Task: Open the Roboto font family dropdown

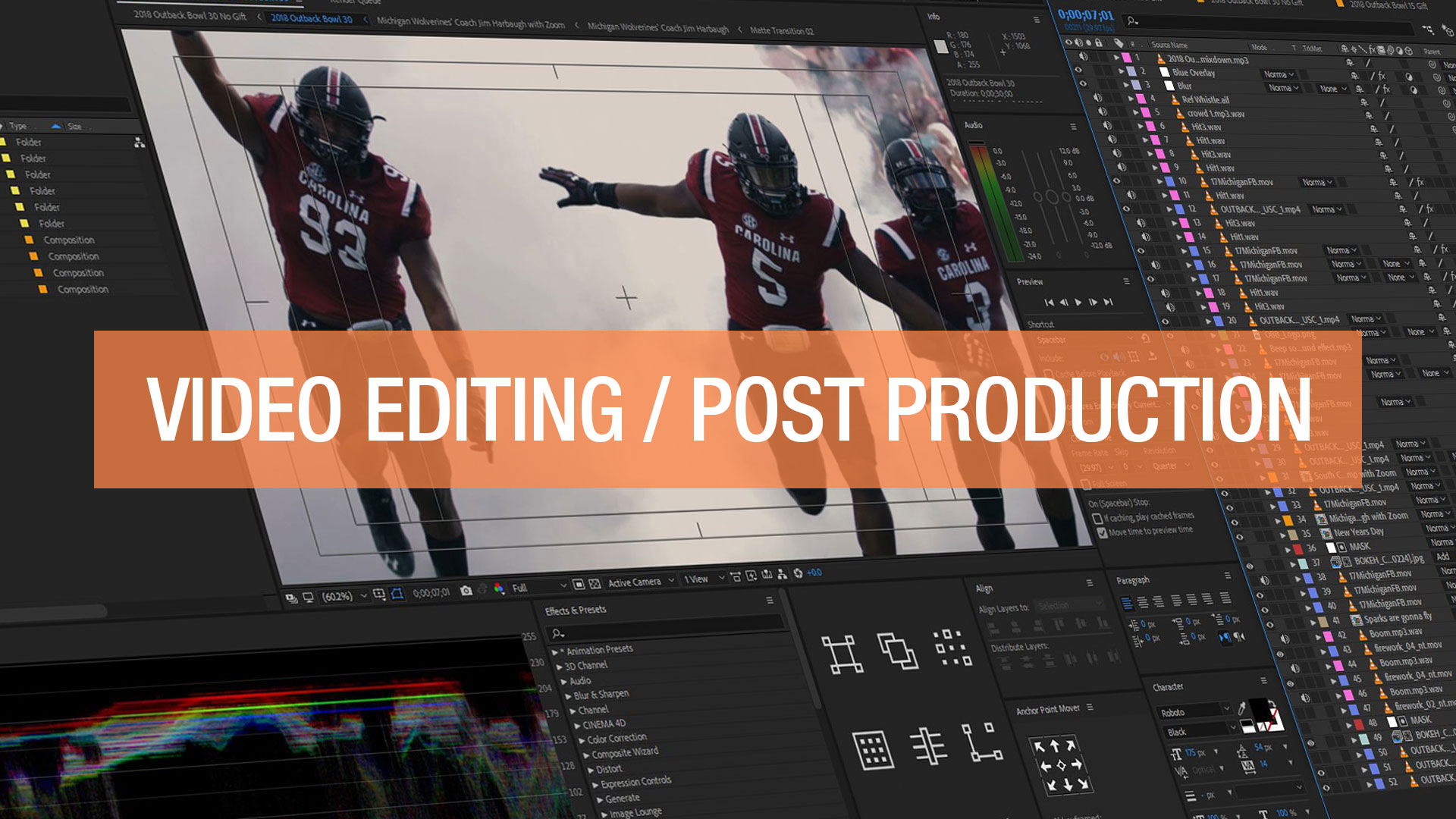Action: click(x=1194, y=711)
